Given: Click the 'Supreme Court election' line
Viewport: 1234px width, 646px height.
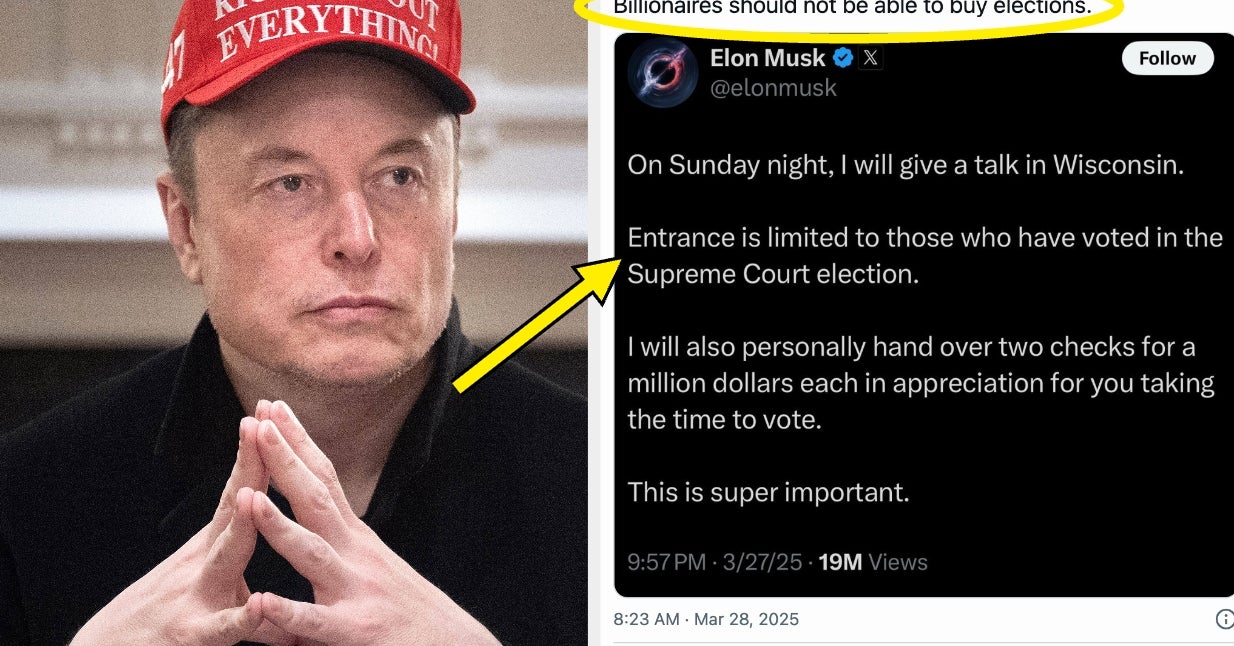Looking at the screenshot, I should (x=925, y=256).
